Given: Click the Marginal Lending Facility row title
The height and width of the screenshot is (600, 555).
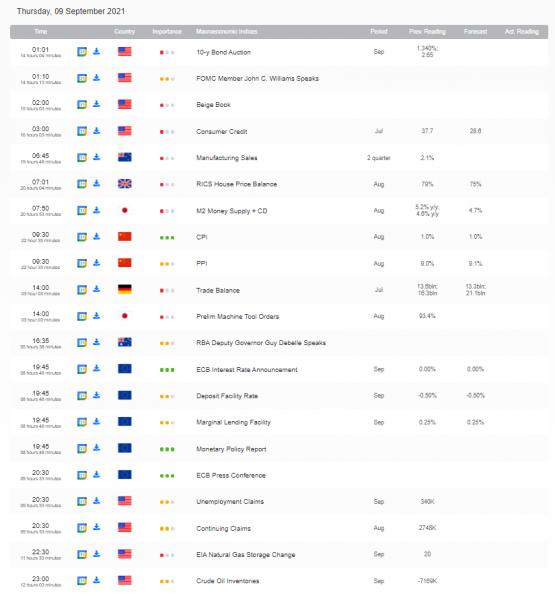Looking at the screenshot, I should [x=233, y=422].
